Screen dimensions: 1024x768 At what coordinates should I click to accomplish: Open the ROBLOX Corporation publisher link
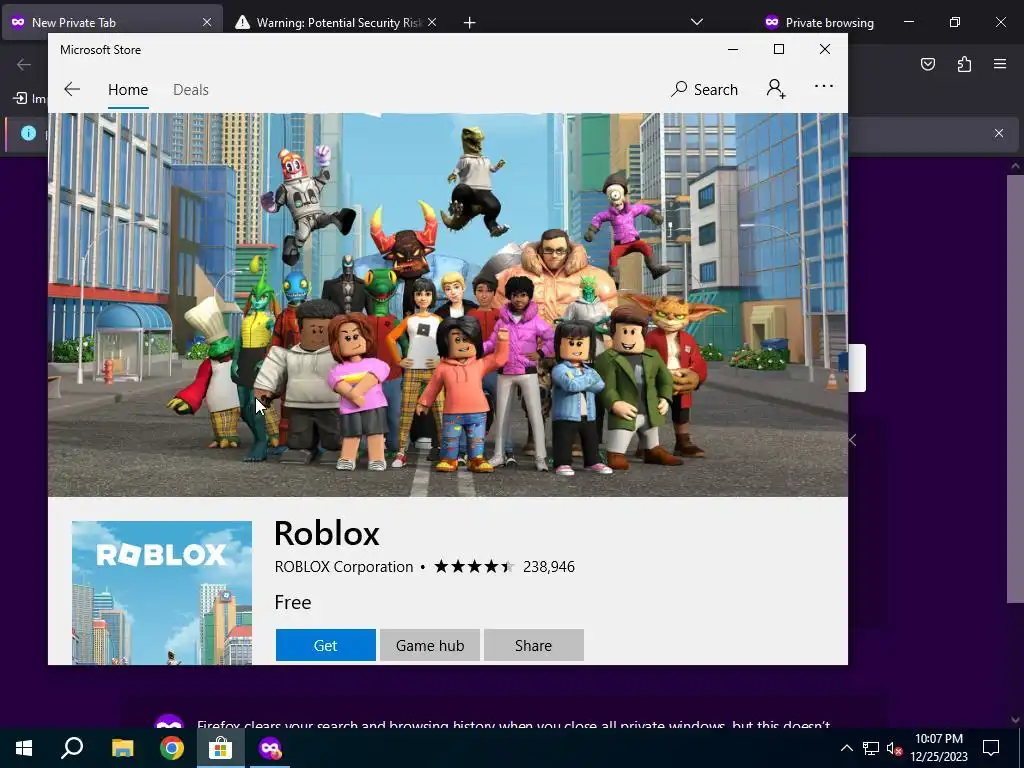[344, 566]
